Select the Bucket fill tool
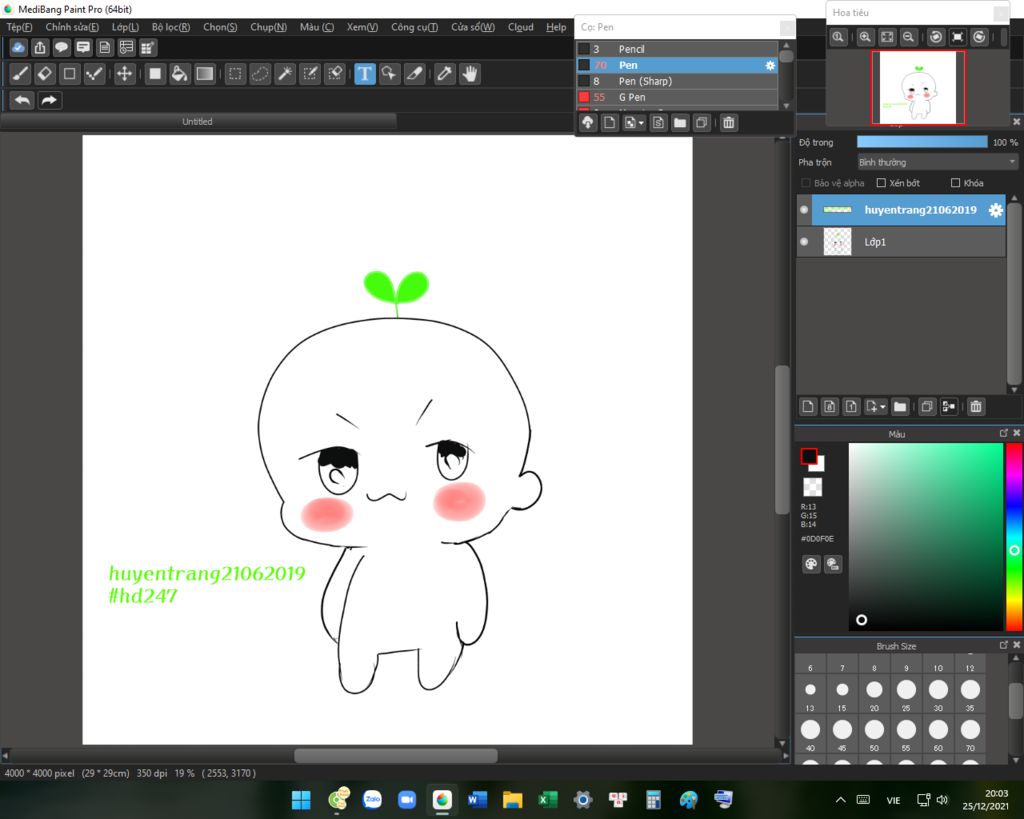 click(x=179, y=74)
